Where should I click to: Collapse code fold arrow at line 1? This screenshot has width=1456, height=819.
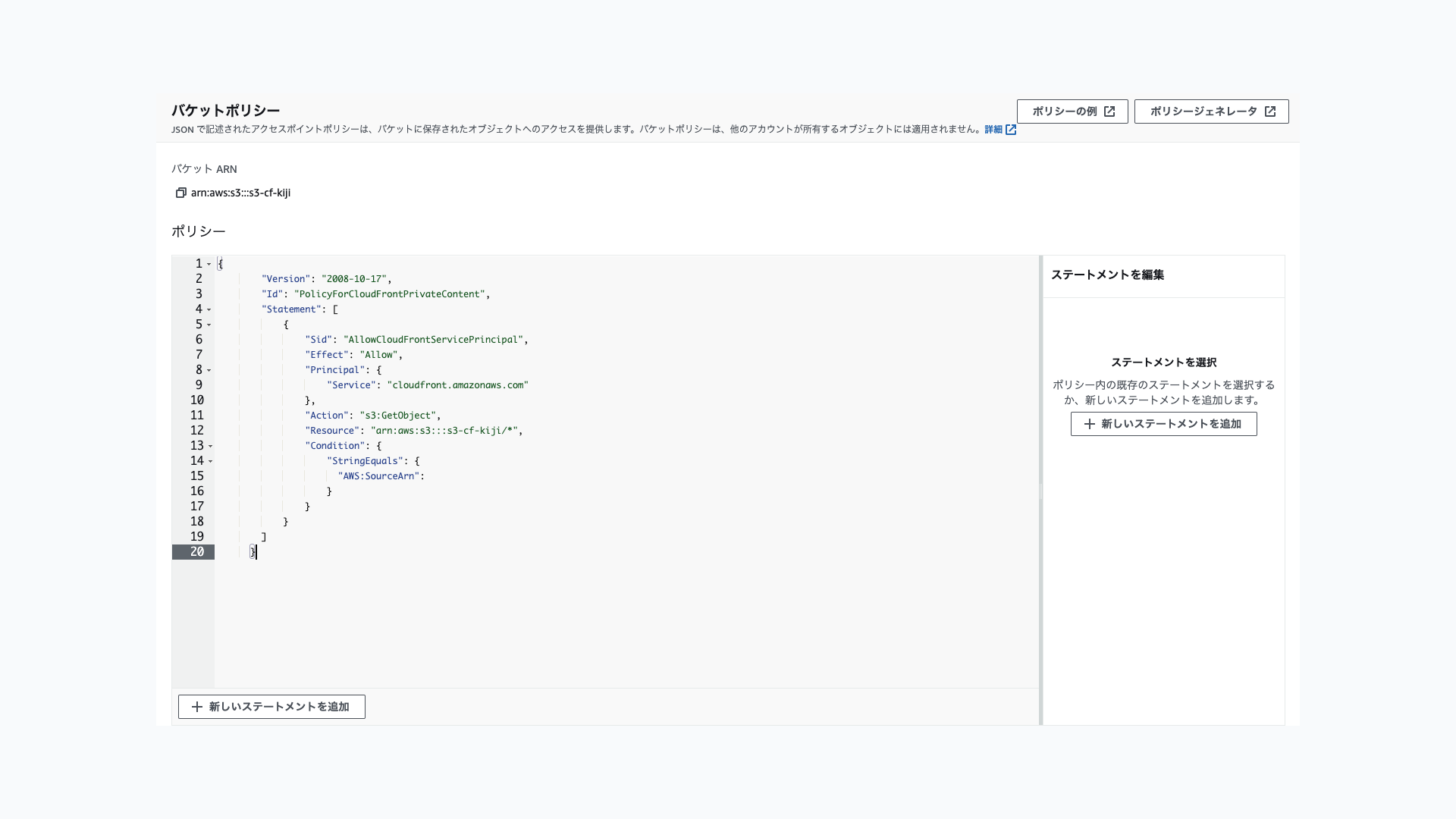tap(209, 264)
